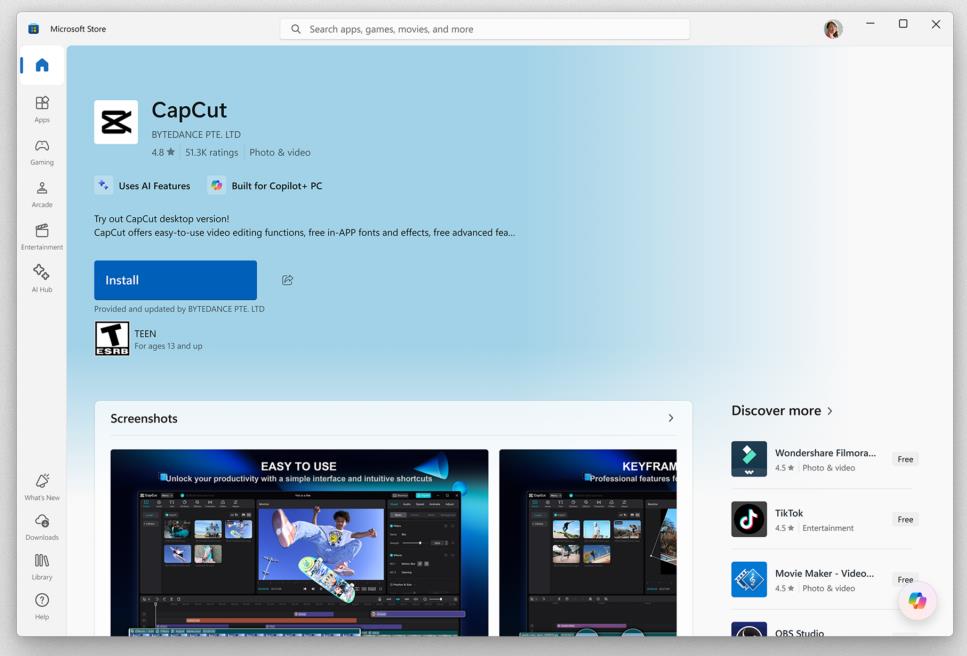This screenshot has height=656, width=967.
Task: Click the ESRB Teen rating badge
Action: (112, 338)
